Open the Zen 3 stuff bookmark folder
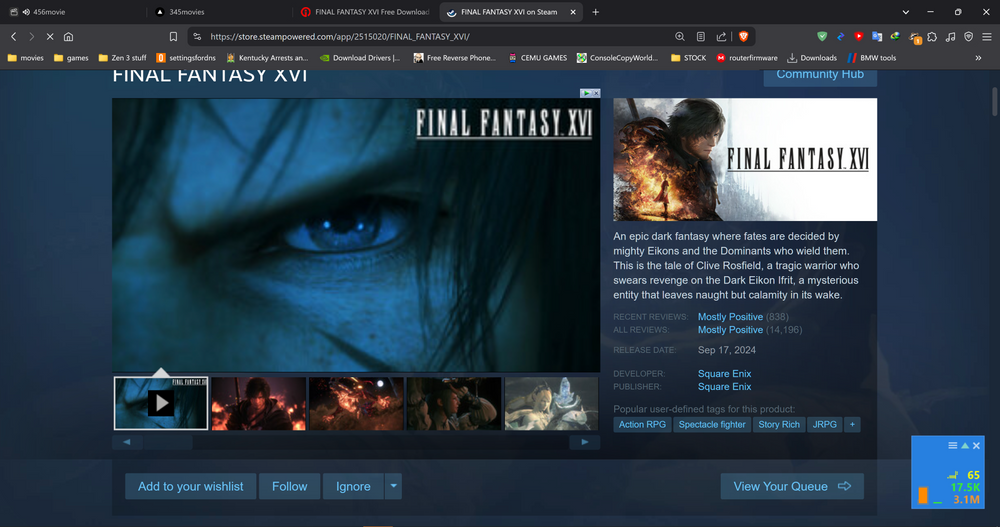The image size is (1000, 527). (x=122, y=58)
